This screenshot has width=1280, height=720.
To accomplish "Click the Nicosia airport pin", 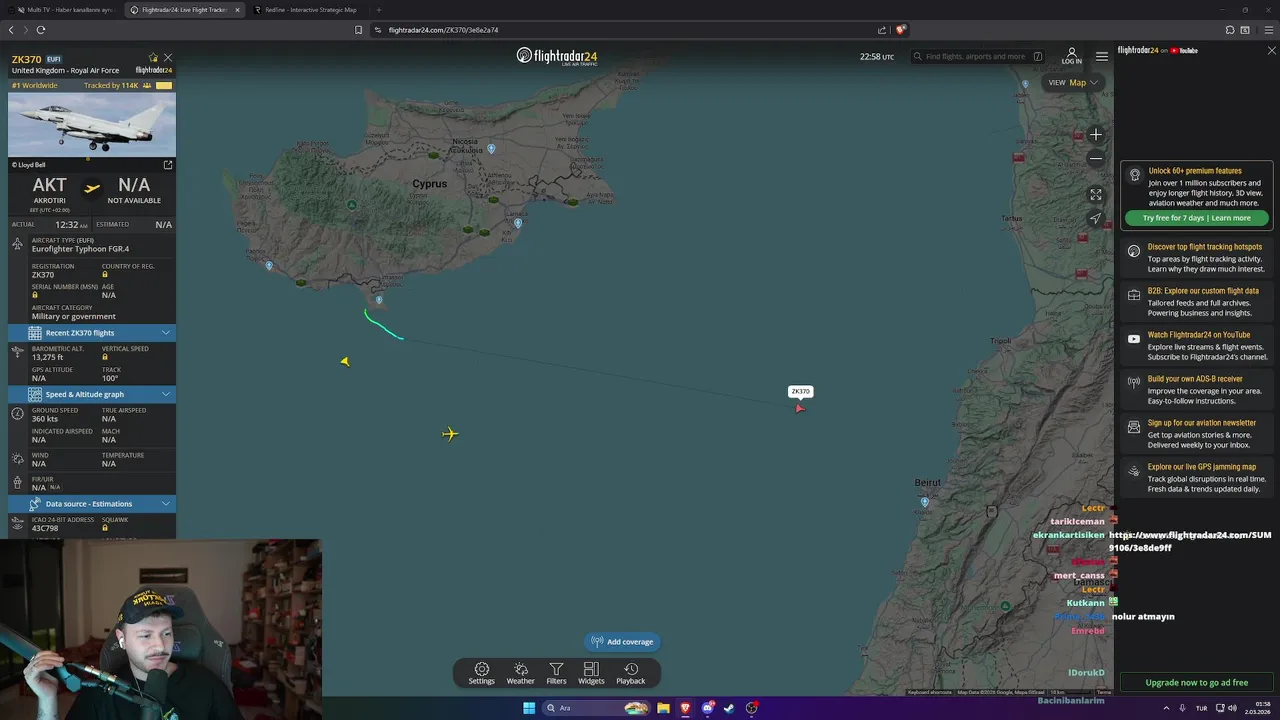I will coord(491,149).
